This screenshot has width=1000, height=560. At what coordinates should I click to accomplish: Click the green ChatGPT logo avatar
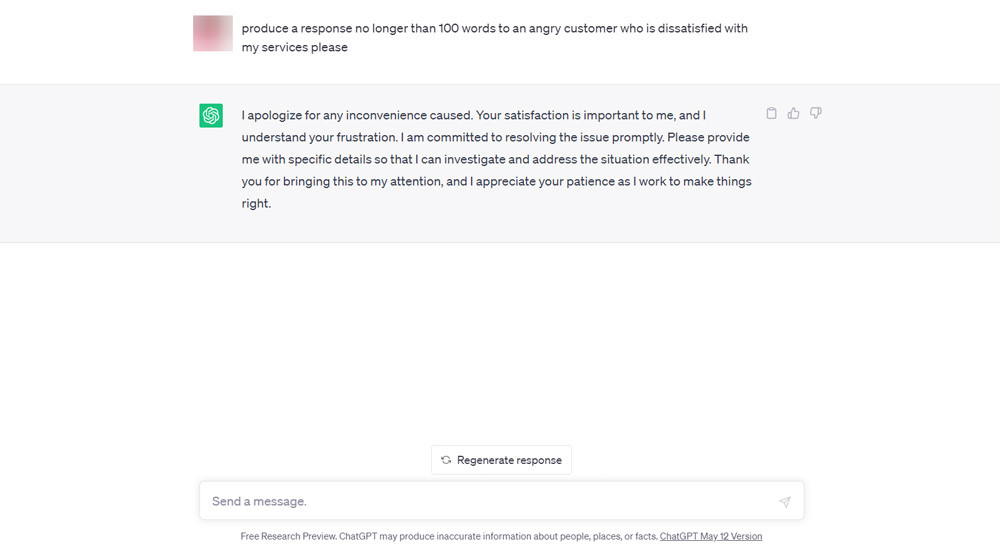[x=211, y=115]
